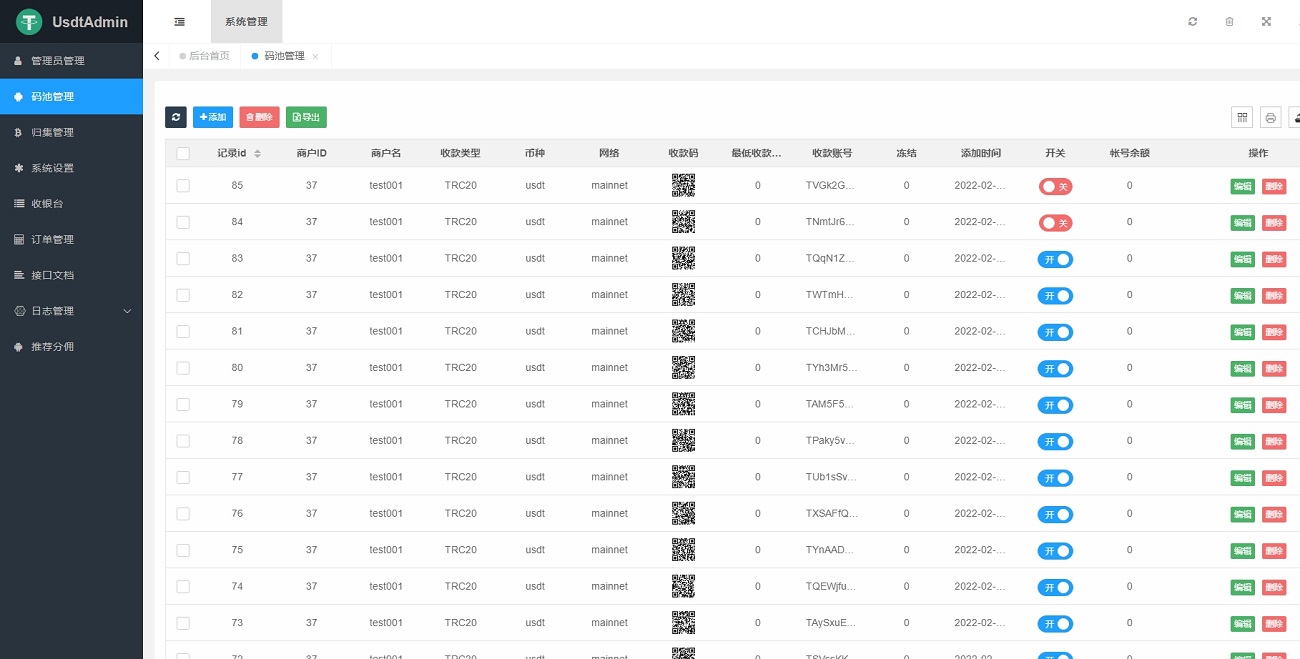
Task: Expand the 日志管理 sidebar menu
Action: click(71, 311)
